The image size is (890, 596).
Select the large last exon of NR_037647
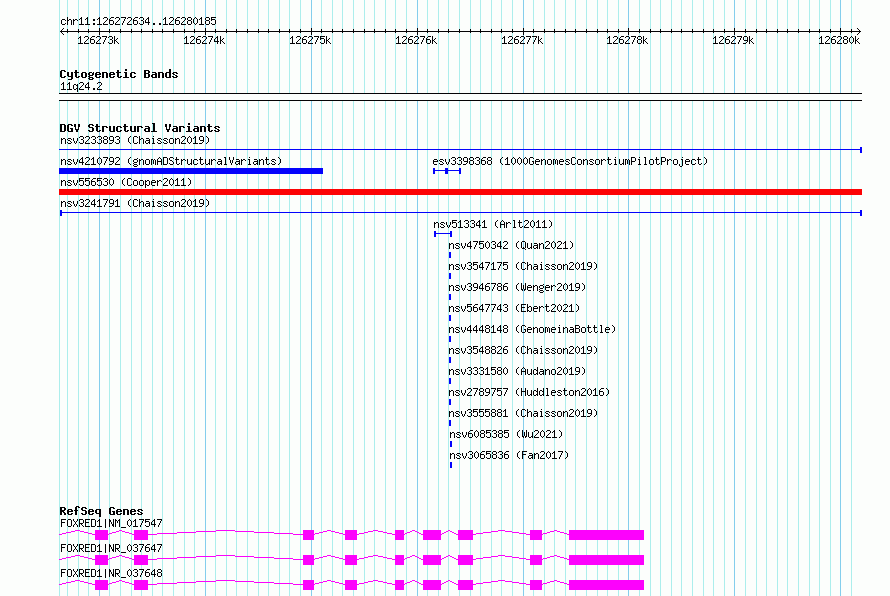[x=606, y=560]
